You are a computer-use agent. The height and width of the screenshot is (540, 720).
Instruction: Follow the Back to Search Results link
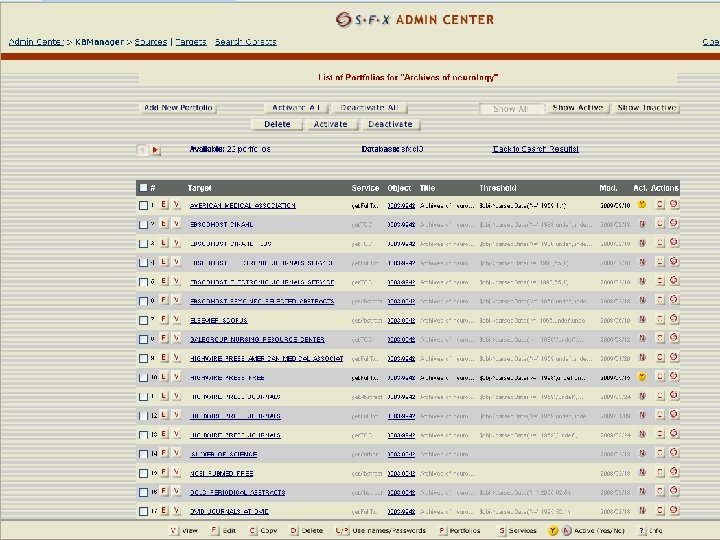pyautogui.click(x=535, y=149)
